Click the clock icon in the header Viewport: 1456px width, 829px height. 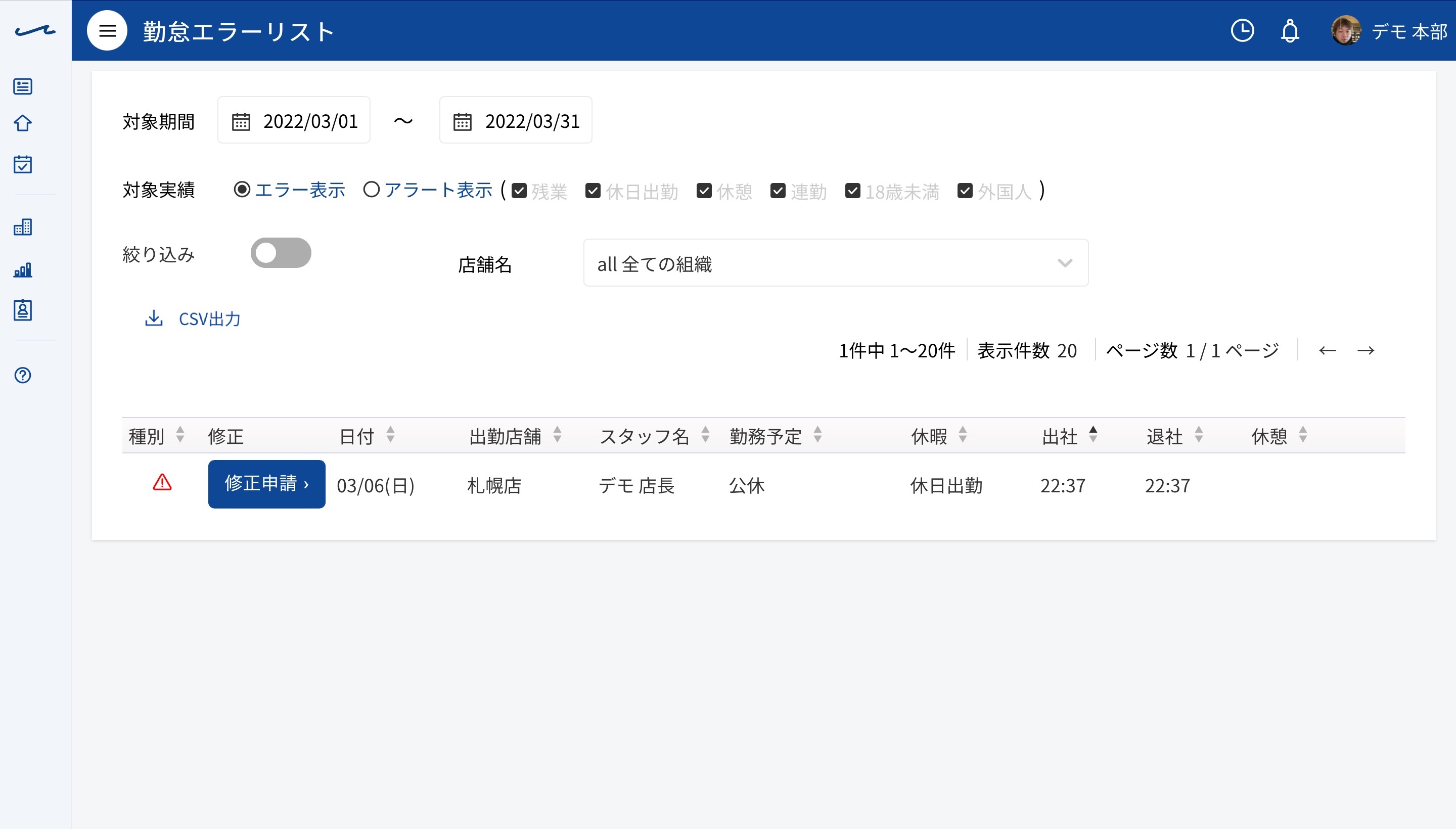[1242, 31]
